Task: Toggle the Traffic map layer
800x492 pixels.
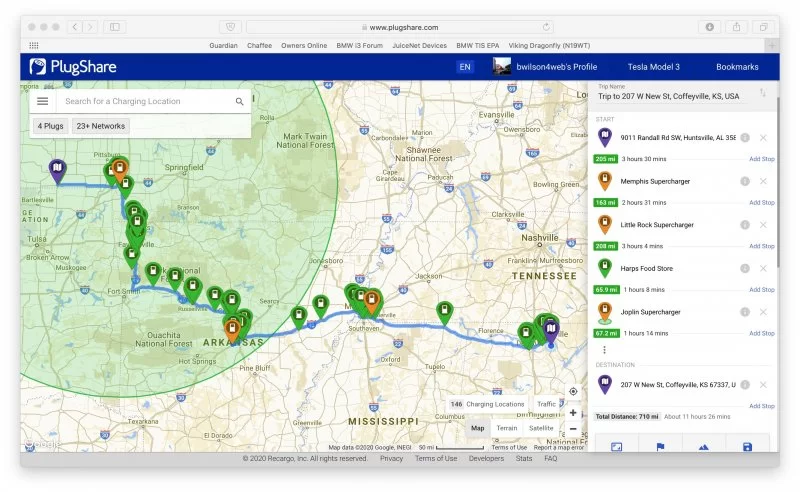Action: pos(546,404)
